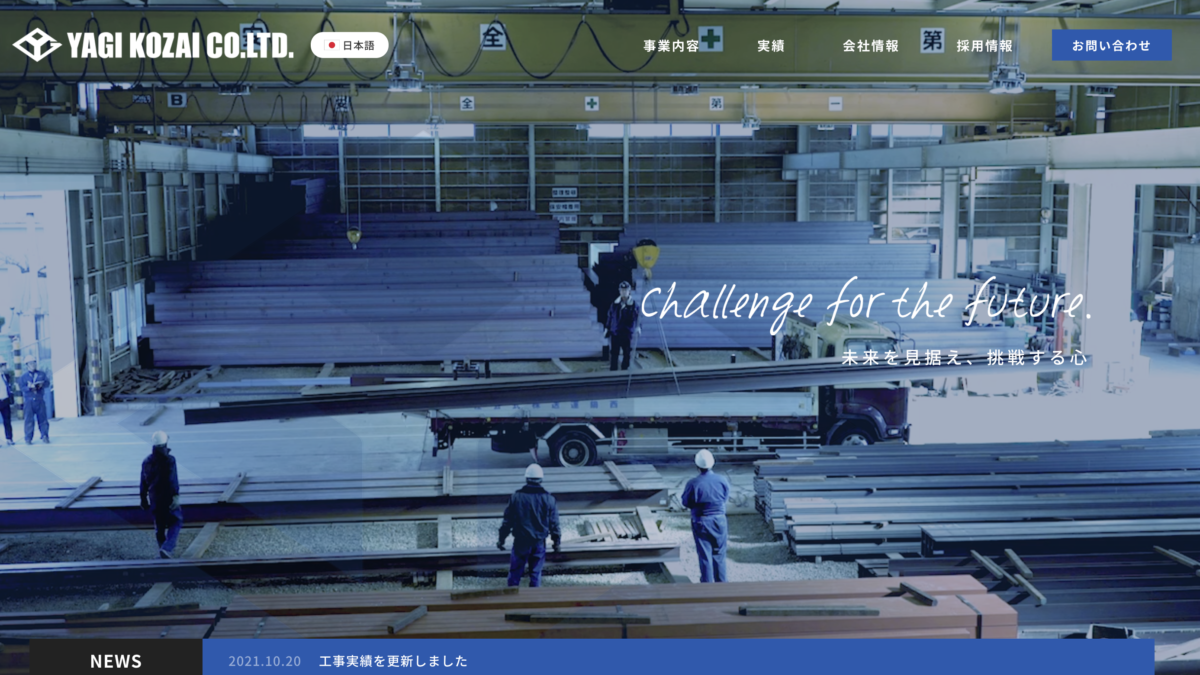Click the white 全 sign on the crane beam

tap(492, 37)
